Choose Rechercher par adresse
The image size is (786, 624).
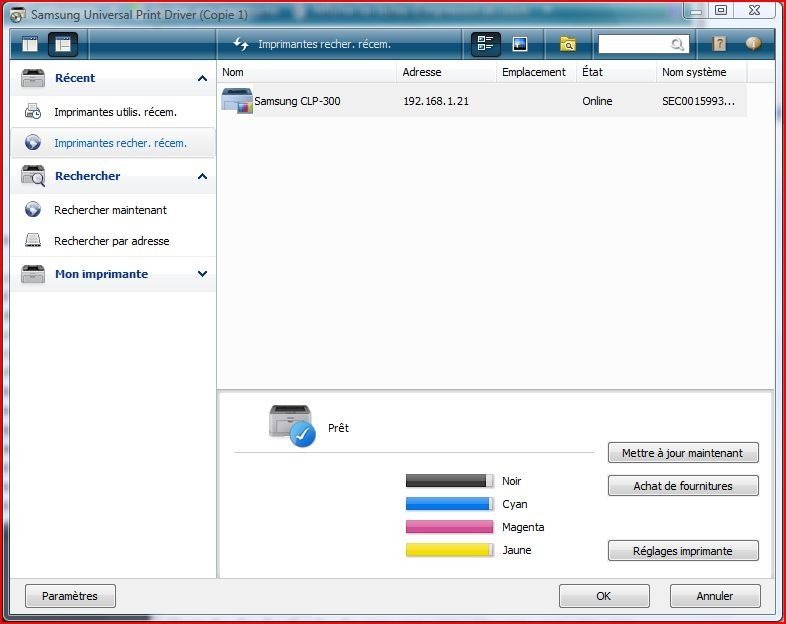(x=113, y=241)
